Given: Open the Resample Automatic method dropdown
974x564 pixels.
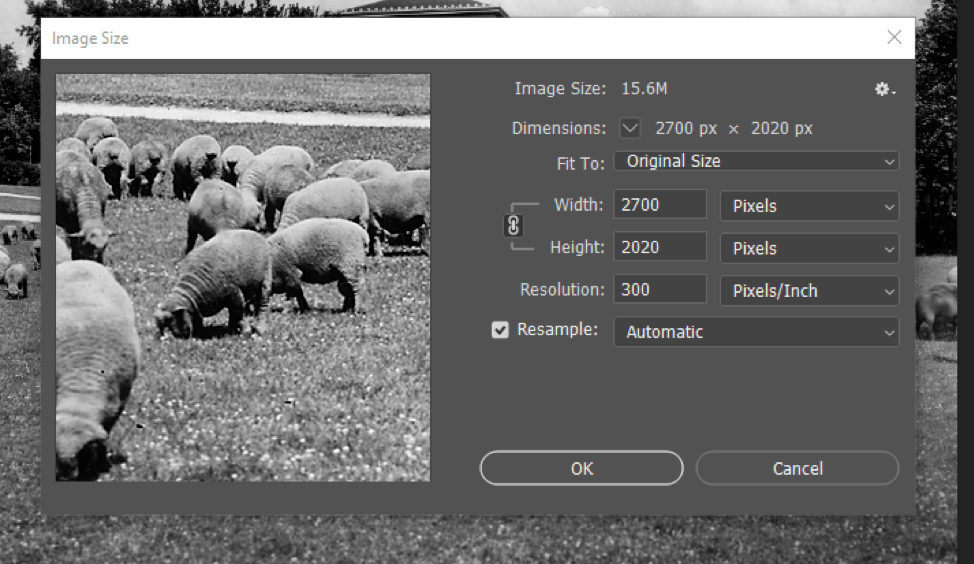Looking at the screenshot, I should 756,332.
